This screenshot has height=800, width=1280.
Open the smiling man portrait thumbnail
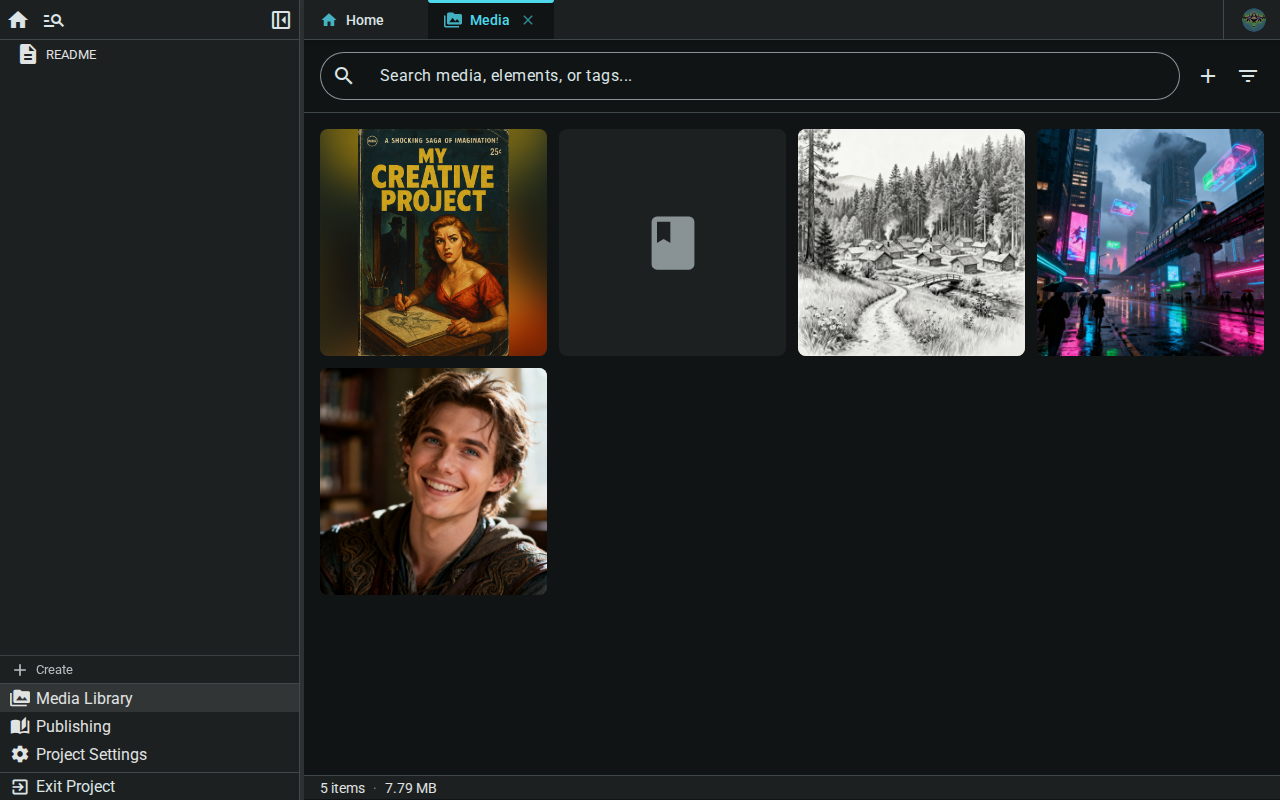[433, 481]
